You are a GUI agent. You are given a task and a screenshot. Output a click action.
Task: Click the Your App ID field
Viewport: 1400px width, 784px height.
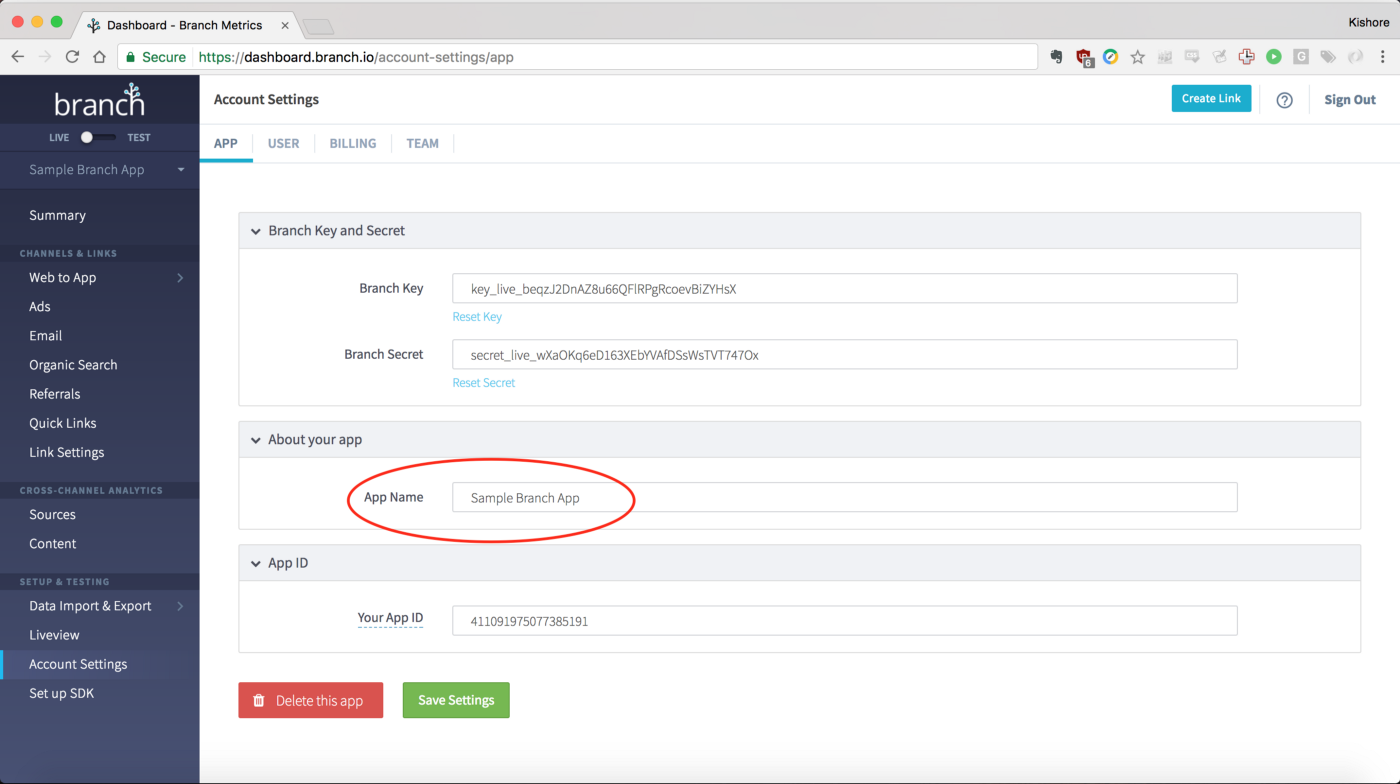[x=845, y=621]
